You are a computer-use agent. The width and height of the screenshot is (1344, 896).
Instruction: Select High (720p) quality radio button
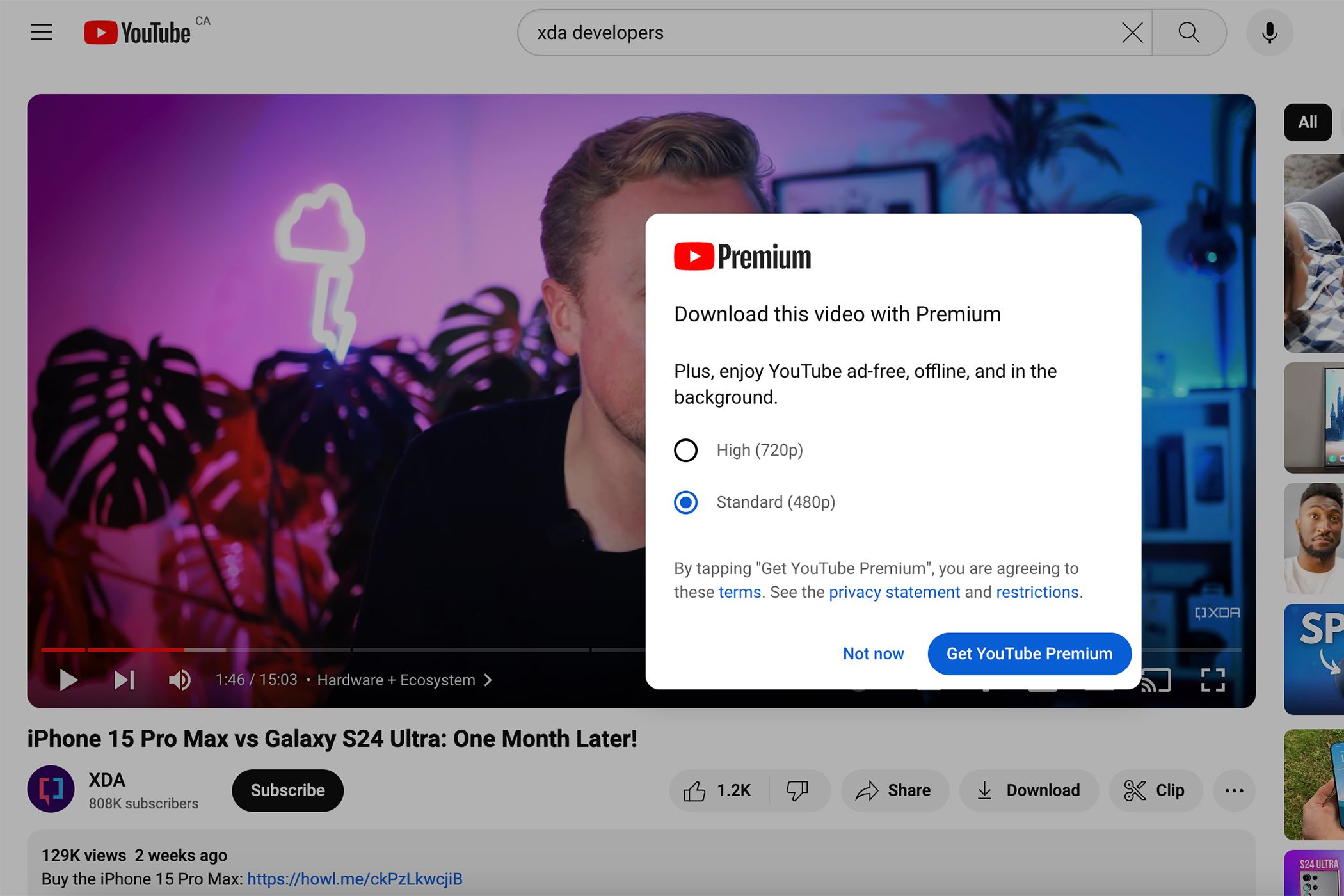685,450
